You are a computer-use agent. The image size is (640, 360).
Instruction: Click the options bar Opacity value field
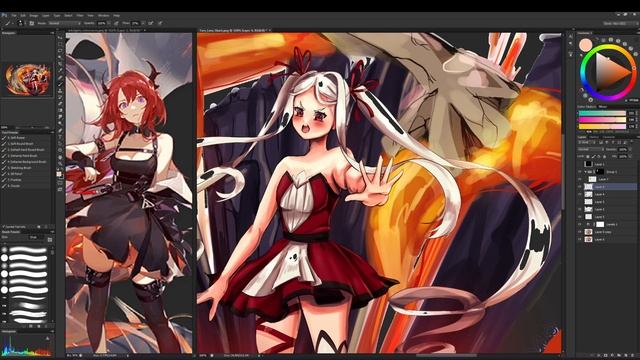[x=102, y=23]
